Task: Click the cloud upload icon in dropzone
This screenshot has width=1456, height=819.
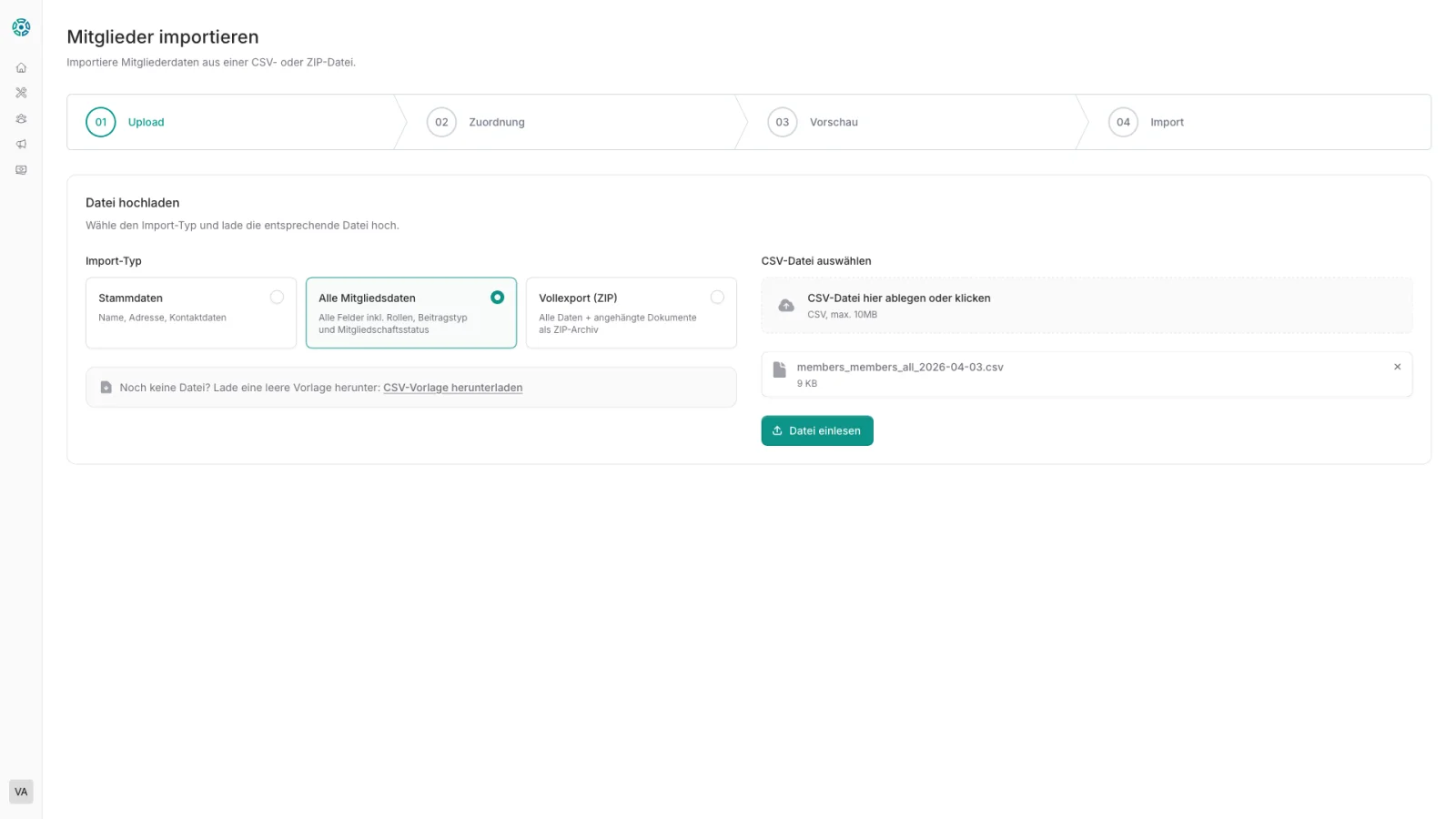Action: click(786, 306)
